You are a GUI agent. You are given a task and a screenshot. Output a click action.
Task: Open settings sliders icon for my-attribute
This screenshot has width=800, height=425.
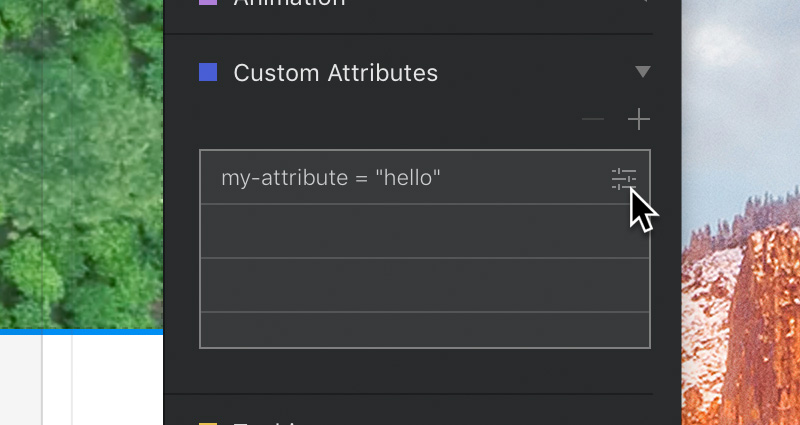pyautogui.click(x=624, y=178)
